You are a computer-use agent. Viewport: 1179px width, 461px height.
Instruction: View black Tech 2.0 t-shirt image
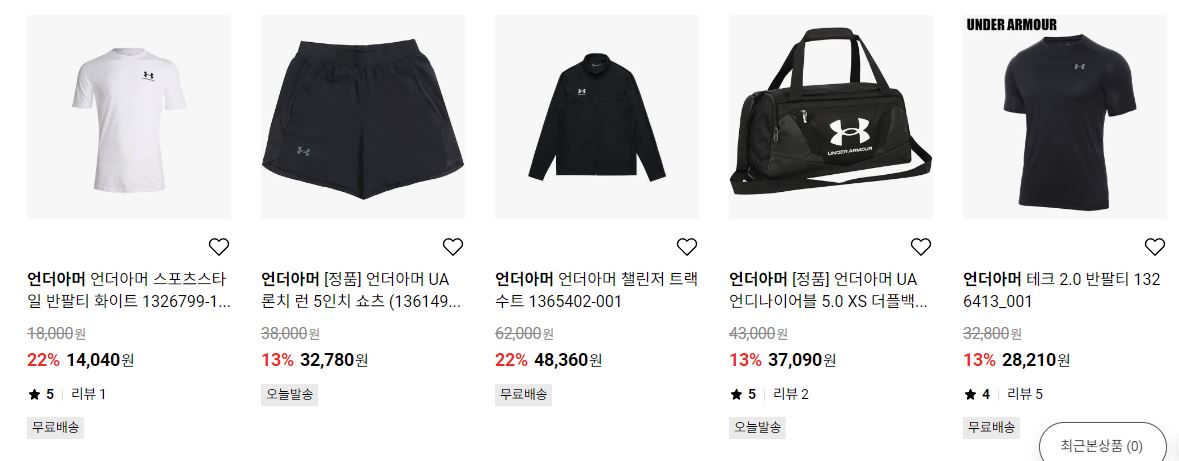click(x=1065, y=117)
